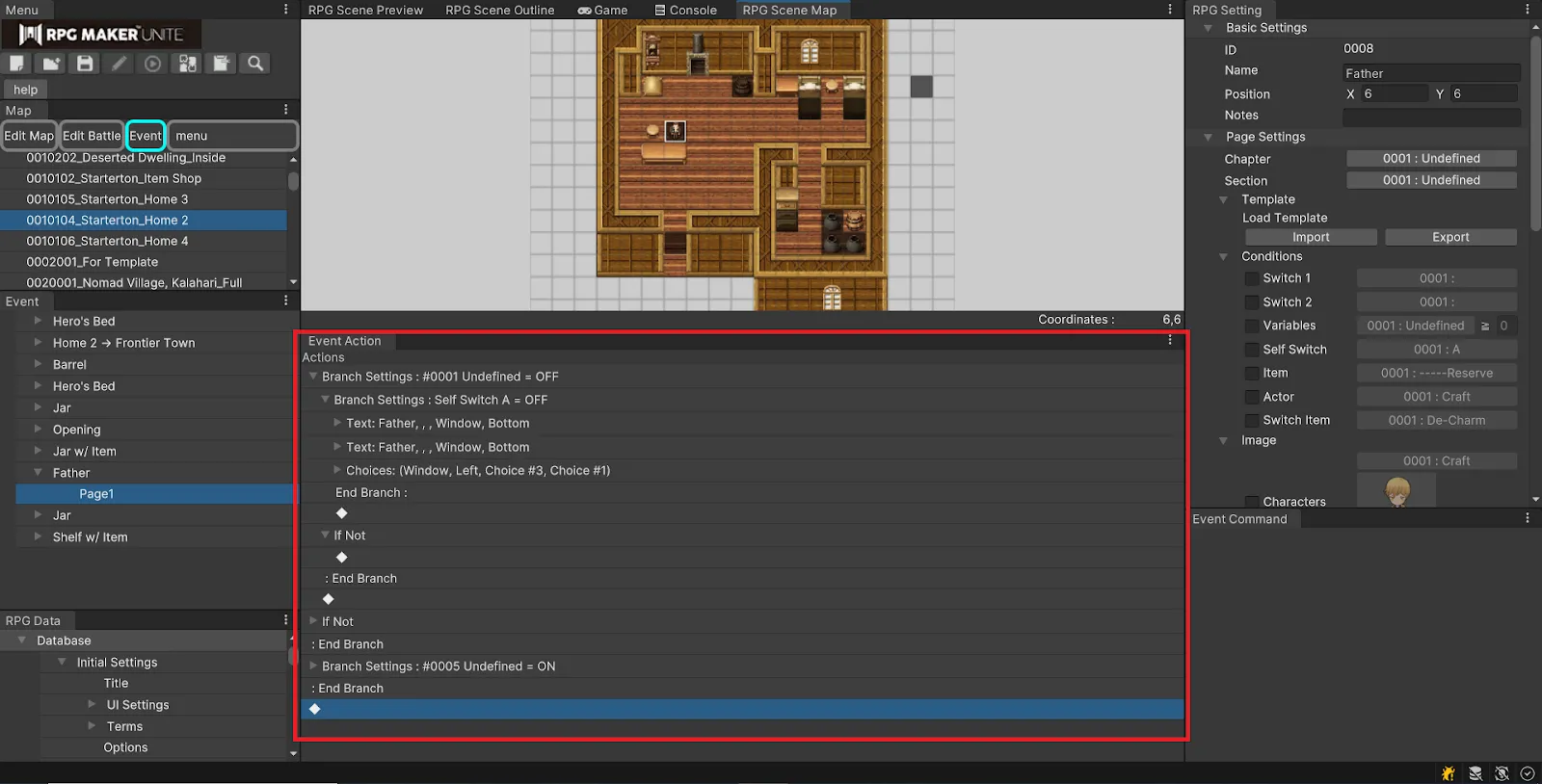Viewport: 1542px width, 784px height.
Task: Enable the Switch 1 condition checkbox
Action: click(1251, 278)
